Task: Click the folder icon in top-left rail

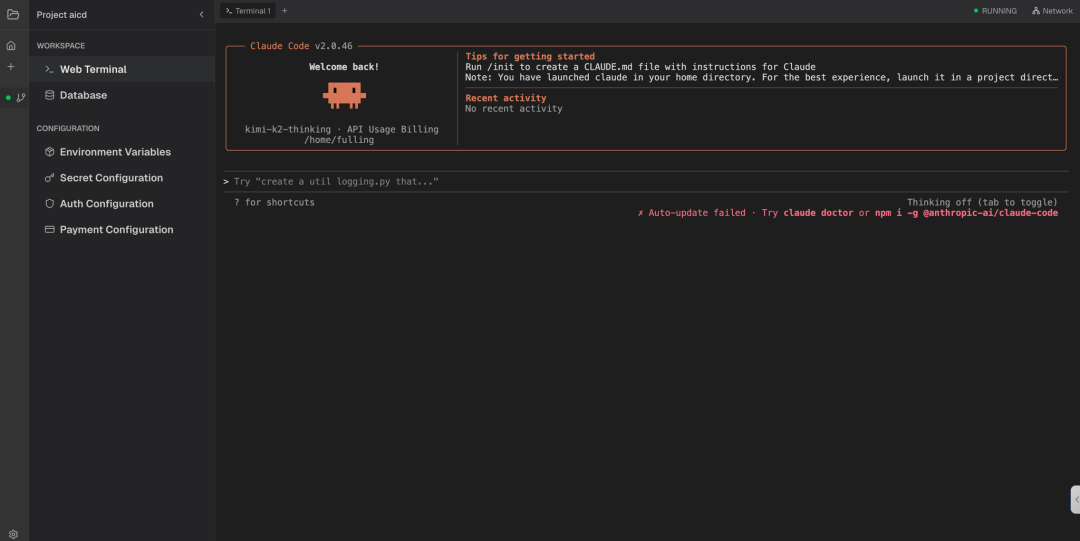Action: pyautogui.click(x=13, y=14)
